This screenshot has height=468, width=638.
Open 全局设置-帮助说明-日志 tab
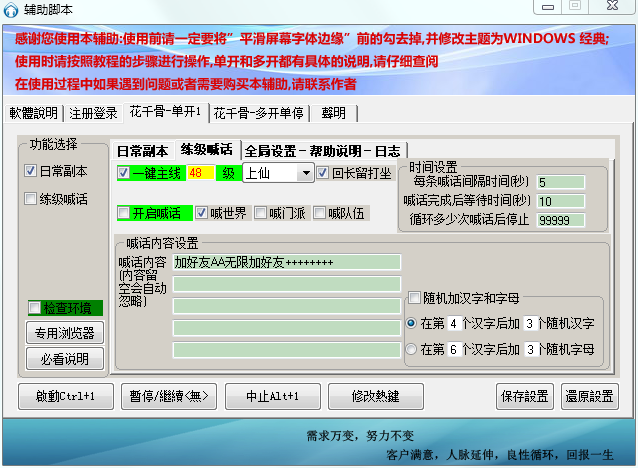pyautogui.click(x=323, y=151)
